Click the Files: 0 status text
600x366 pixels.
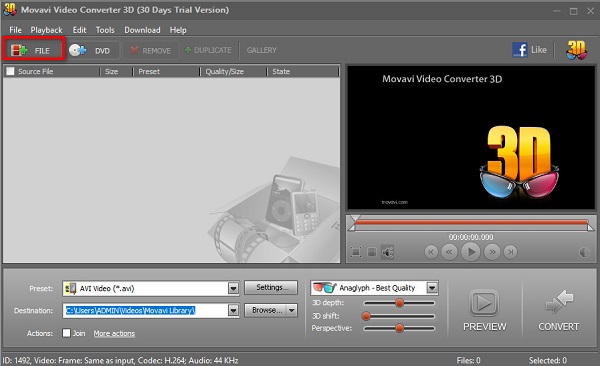[x=468, y=360]
